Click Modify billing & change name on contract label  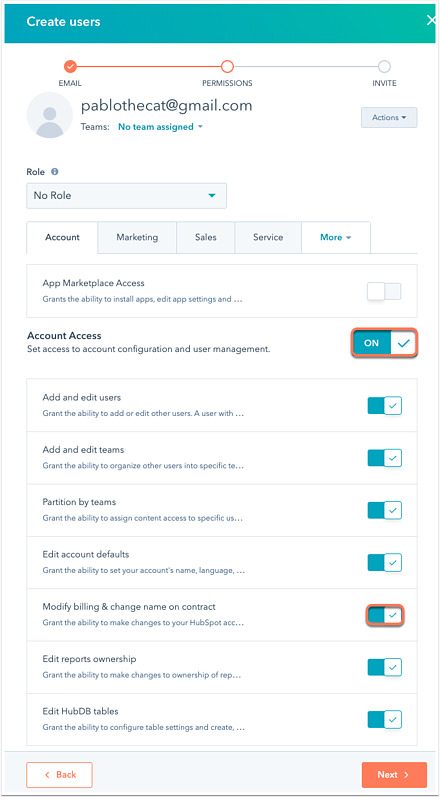pyautogui.click(x=129, y=607)
